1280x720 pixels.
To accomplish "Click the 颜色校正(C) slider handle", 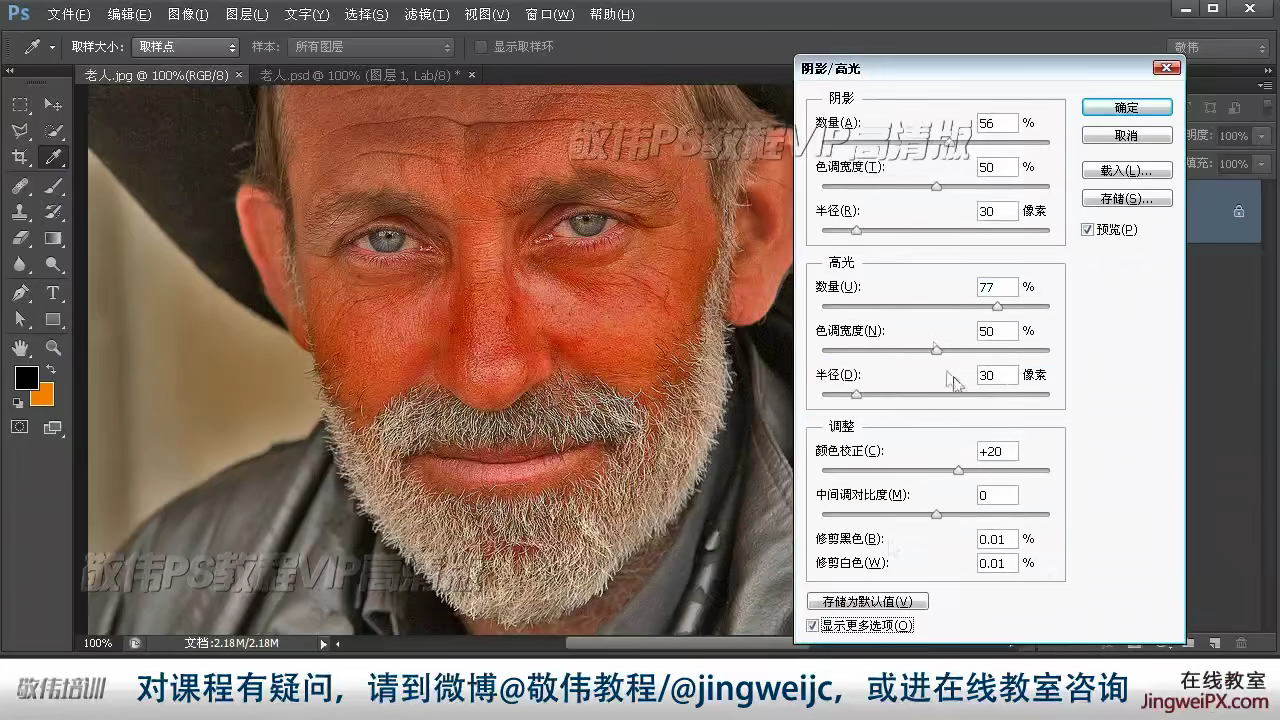I will (x=958, y=470).
